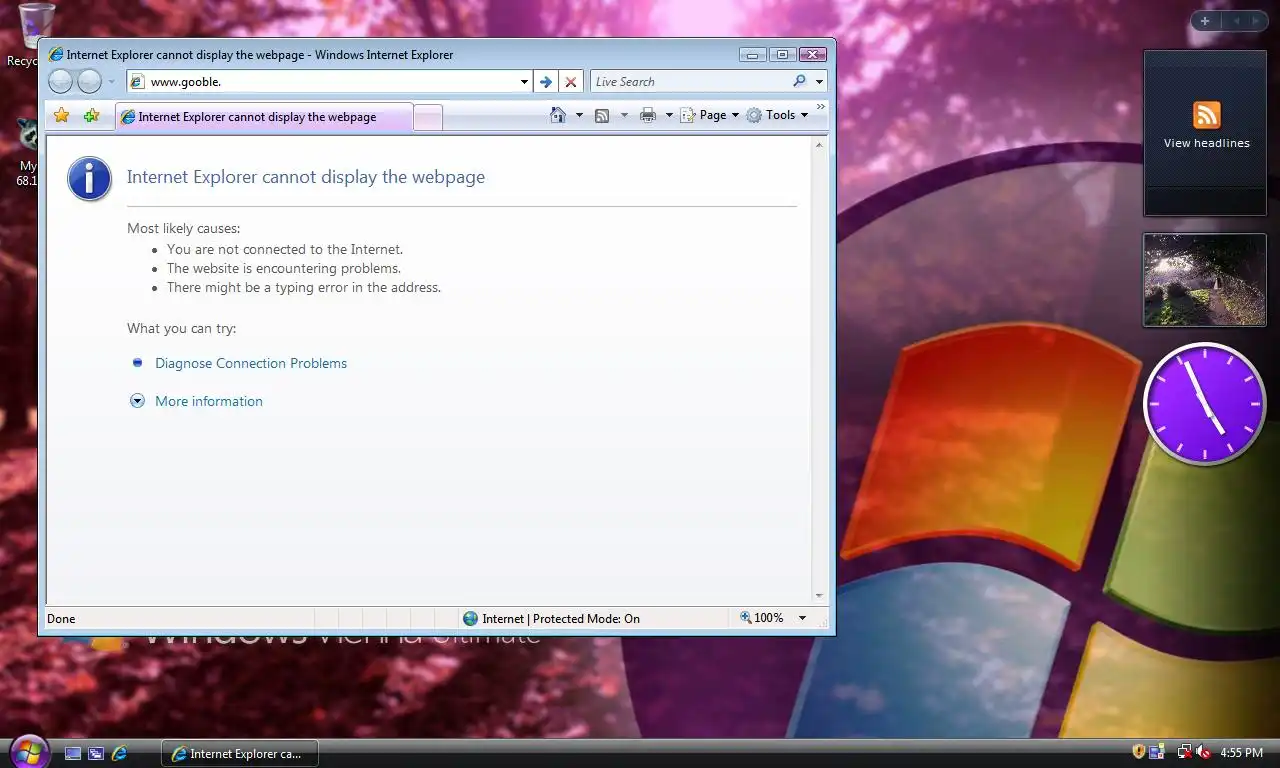Click the sidebar next gadgets page arrow
Screen dimensions: 1280x768
pos(1256,21)
